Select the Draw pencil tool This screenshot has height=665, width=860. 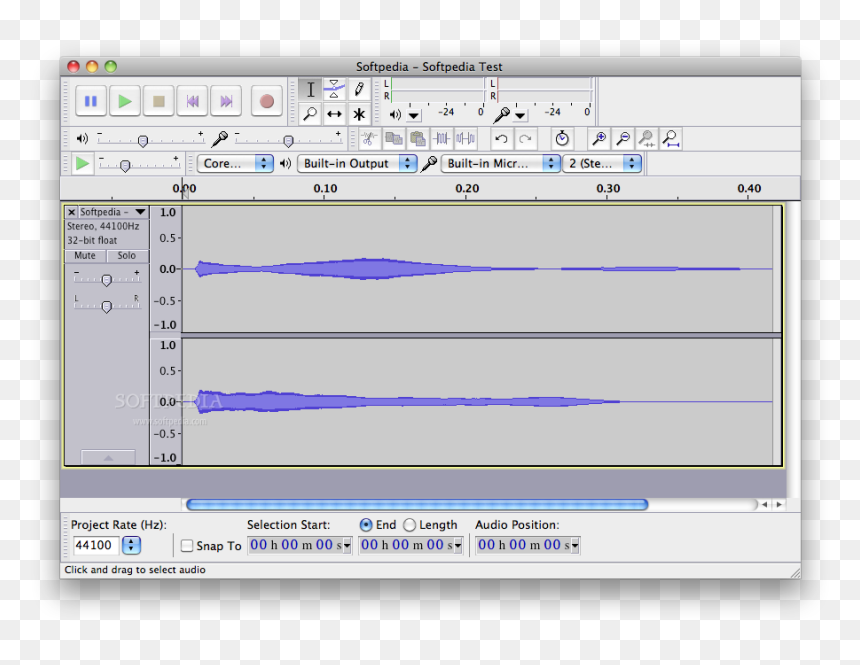[359, 89]
